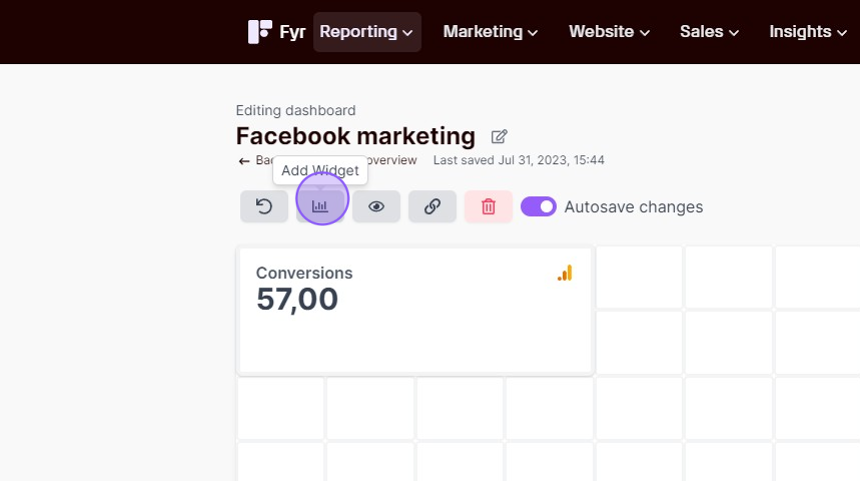This screenshot has height=481, width=860.
Task: Click the undo changes icon button
Action: (264, 207)
